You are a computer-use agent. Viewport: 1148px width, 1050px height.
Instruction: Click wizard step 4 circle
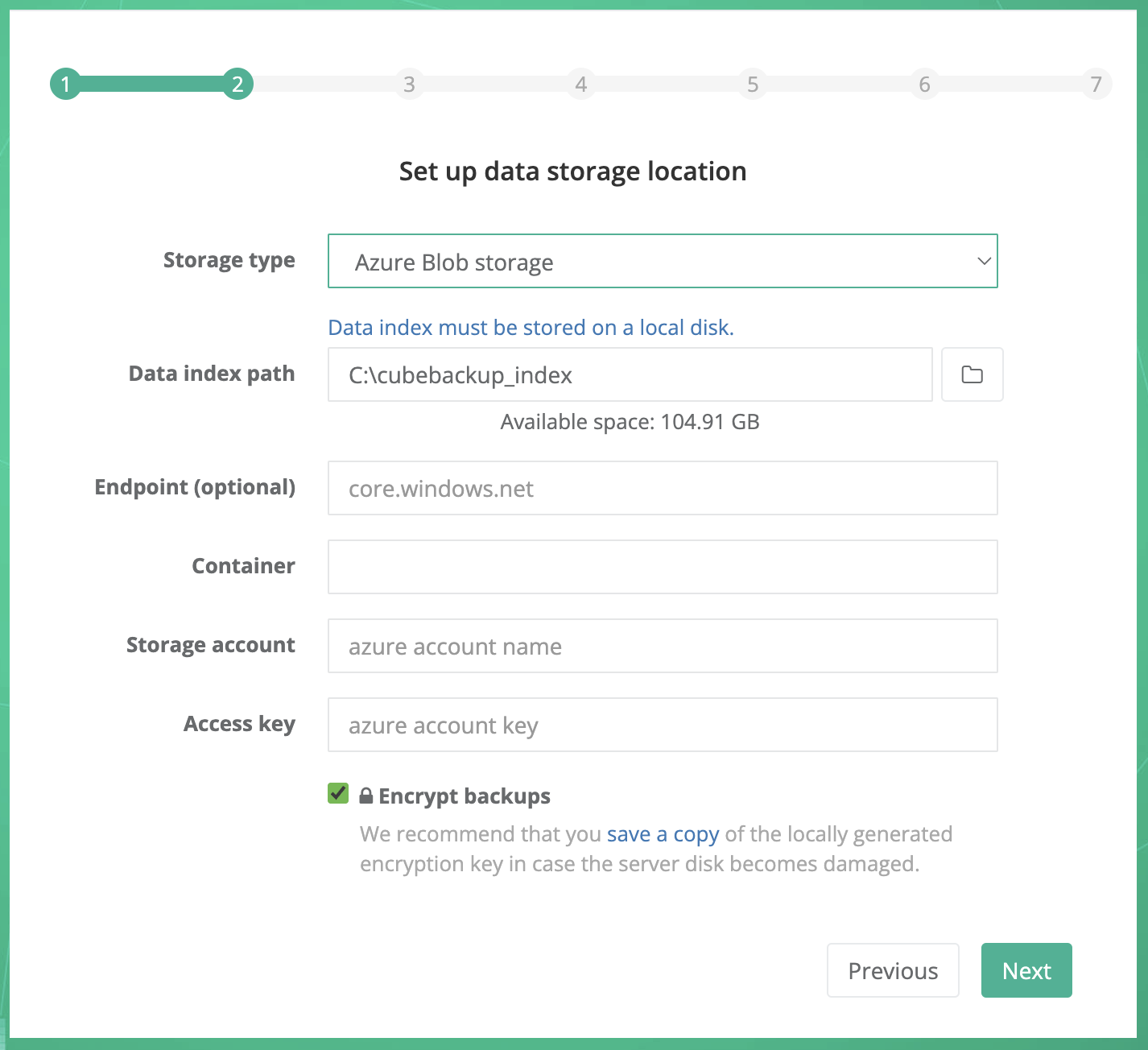pos(580,84)
